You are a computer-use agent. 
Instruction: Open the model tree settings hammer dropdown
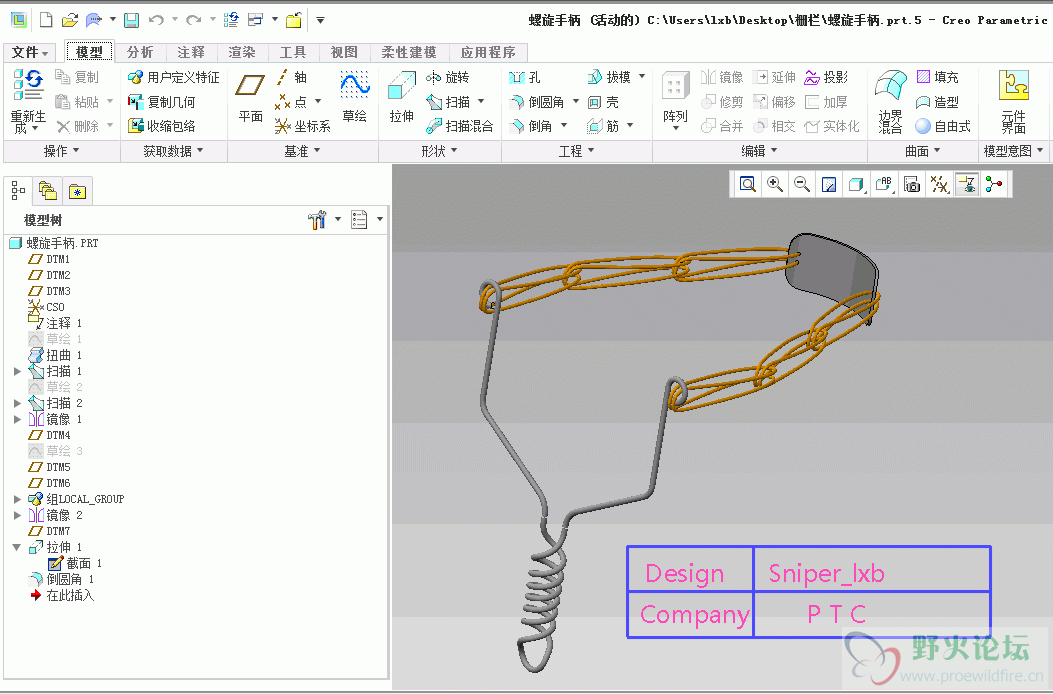click(338, 219)
